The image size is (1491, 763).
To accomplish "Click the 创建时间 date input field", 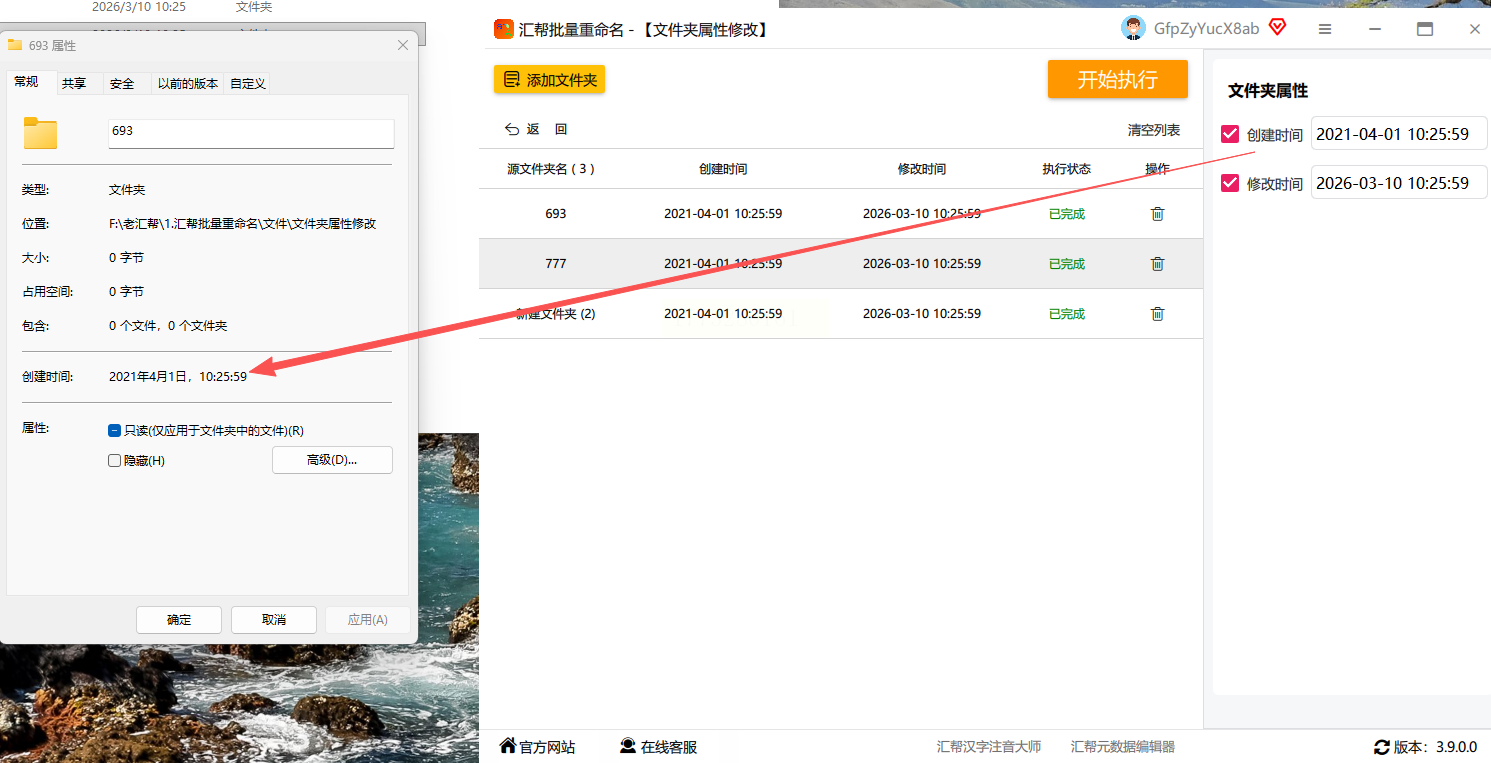I will pos(1398,134).
